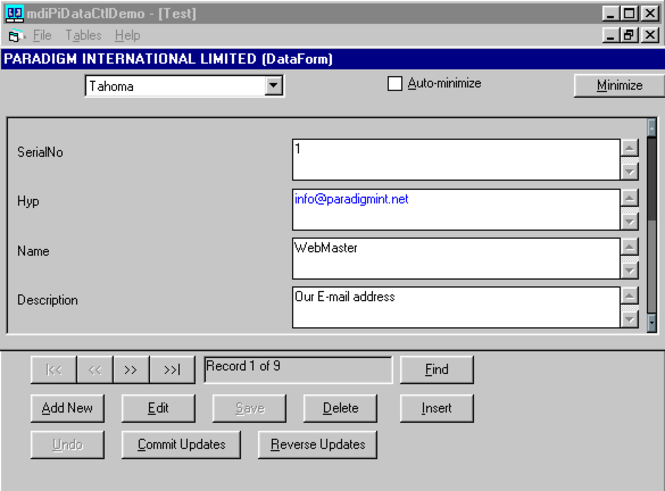The width and height of the screenshot is (665, 491).
Task: Enable the Auto-minimize checkbox
Action: 394,84
